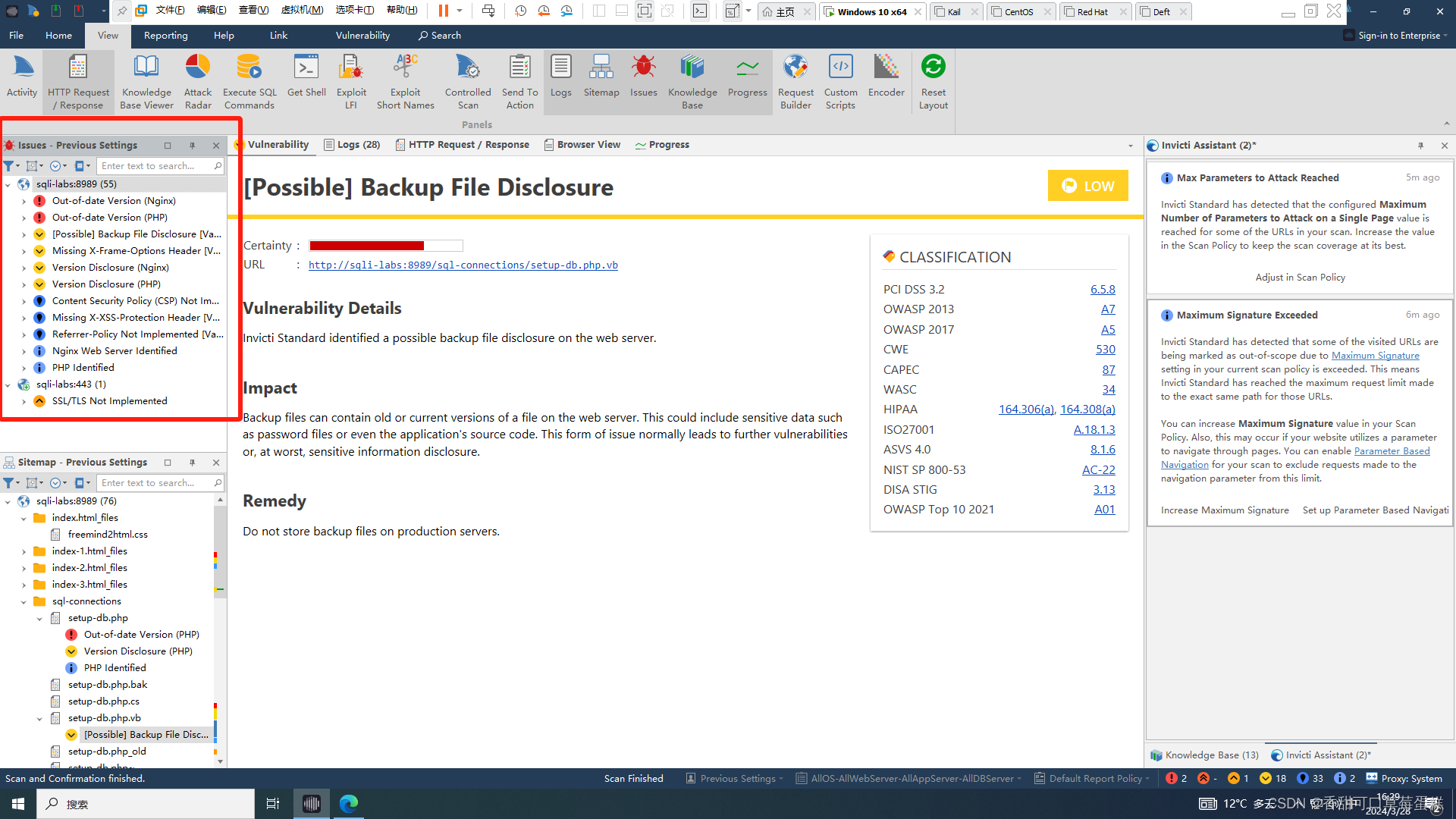Open the setup-db.php.vb URL link
The width and height of the screenshot is (1456, 819).
tap(463, 265)
